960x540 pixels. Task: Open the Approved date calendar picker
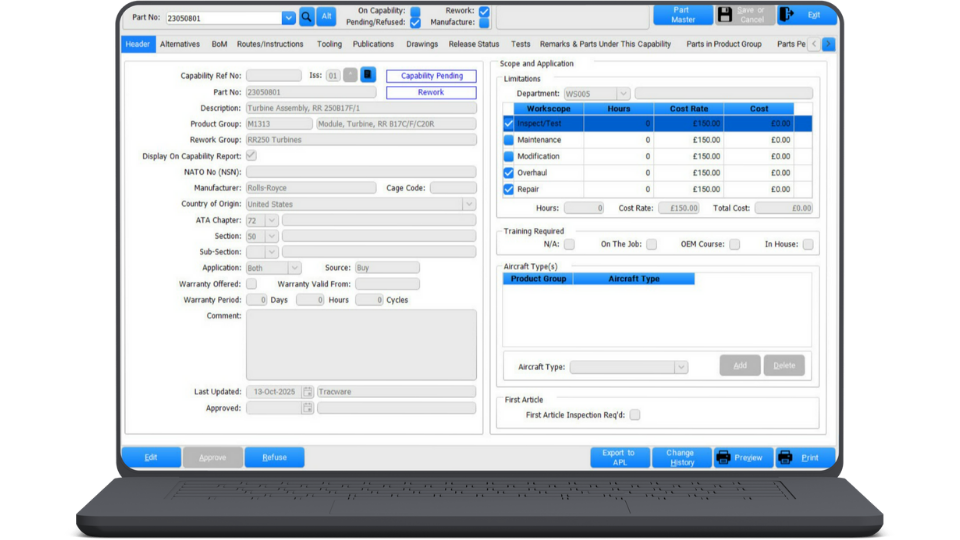[308, 408]
